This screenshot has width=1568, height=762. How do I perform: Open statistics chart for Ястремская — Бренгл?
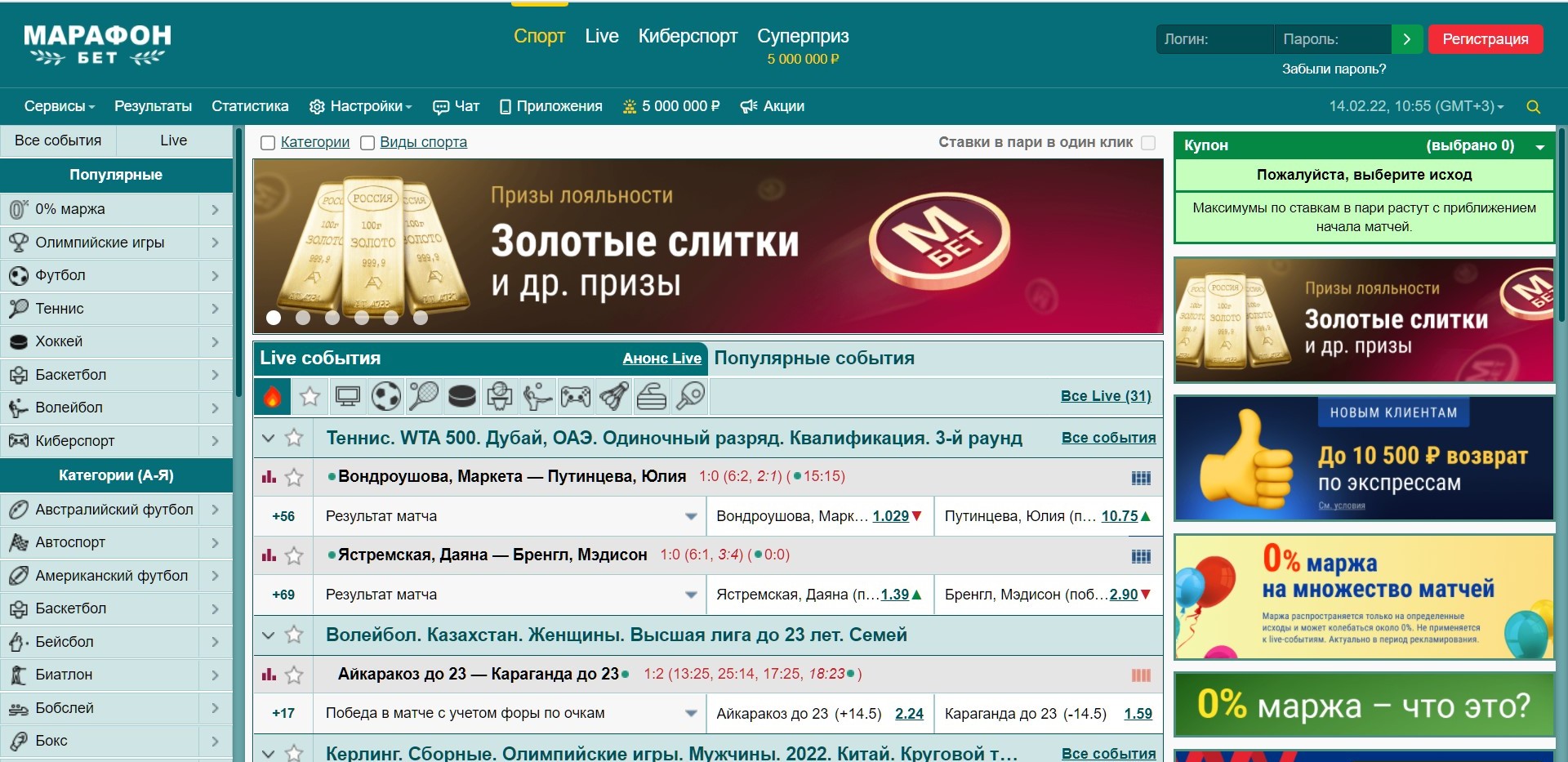pyautogui.click(x=269, y=555)
